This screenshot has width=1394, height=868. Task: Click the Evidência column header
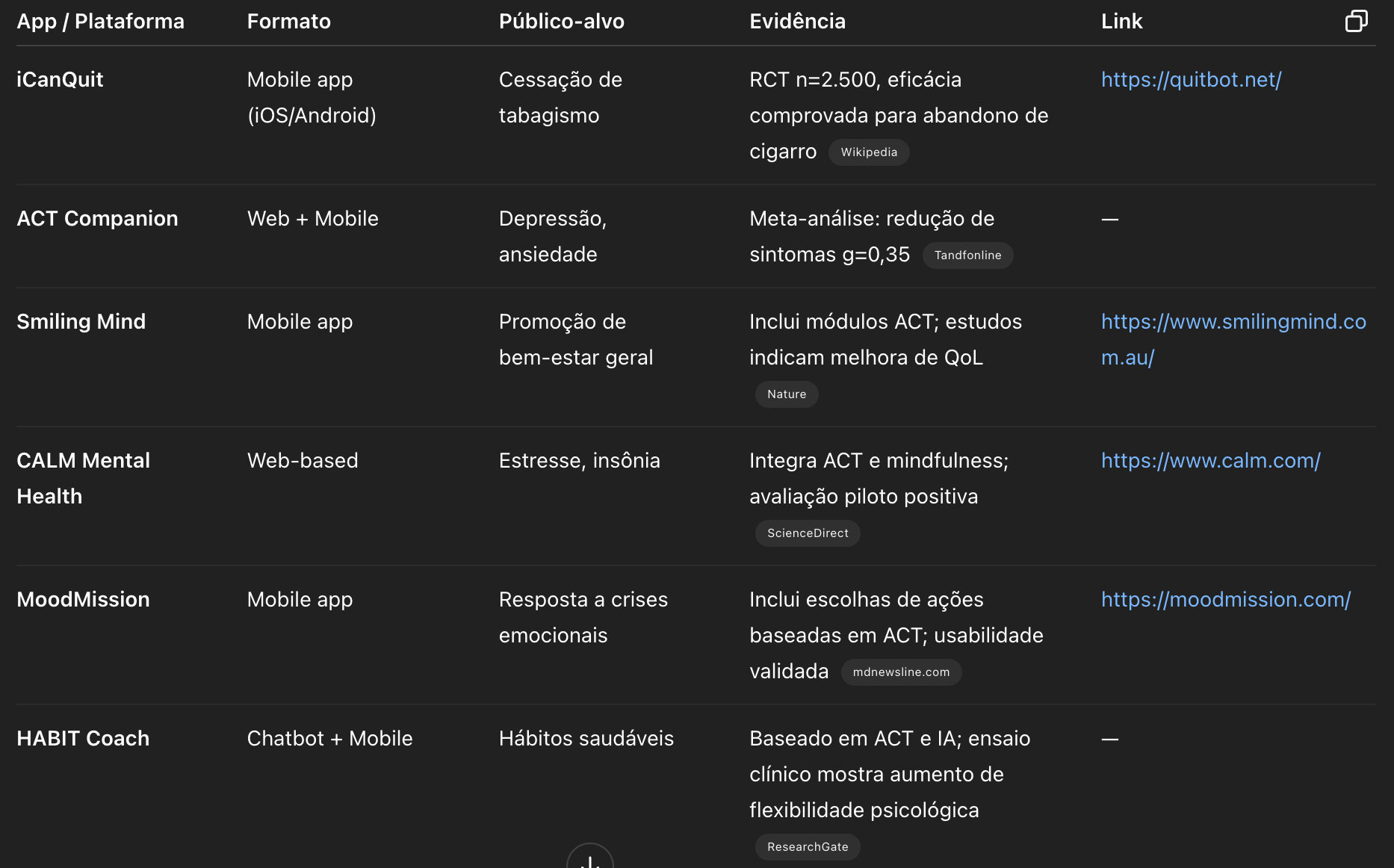[797, 21]
